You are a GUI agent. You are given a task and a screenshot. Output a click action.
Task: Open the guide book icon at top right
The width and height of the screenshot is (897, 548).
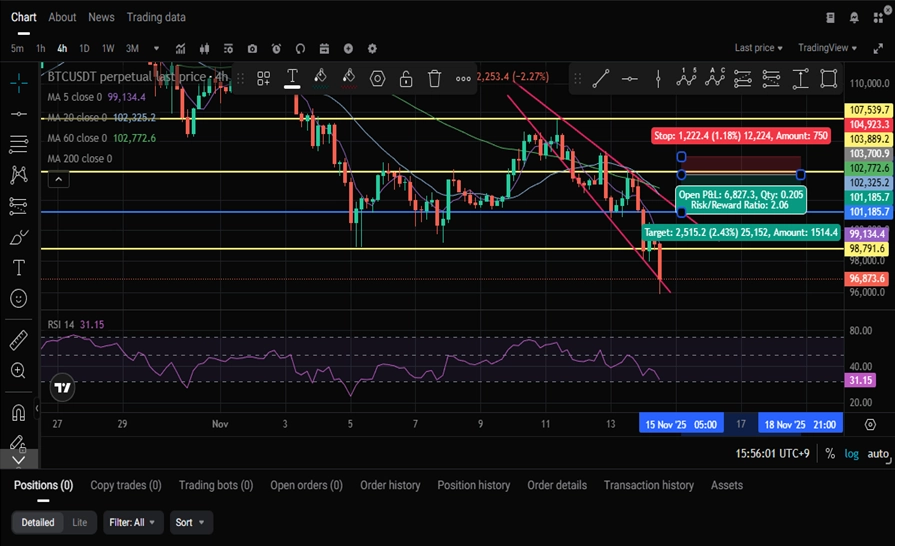[x=830, y=18]
